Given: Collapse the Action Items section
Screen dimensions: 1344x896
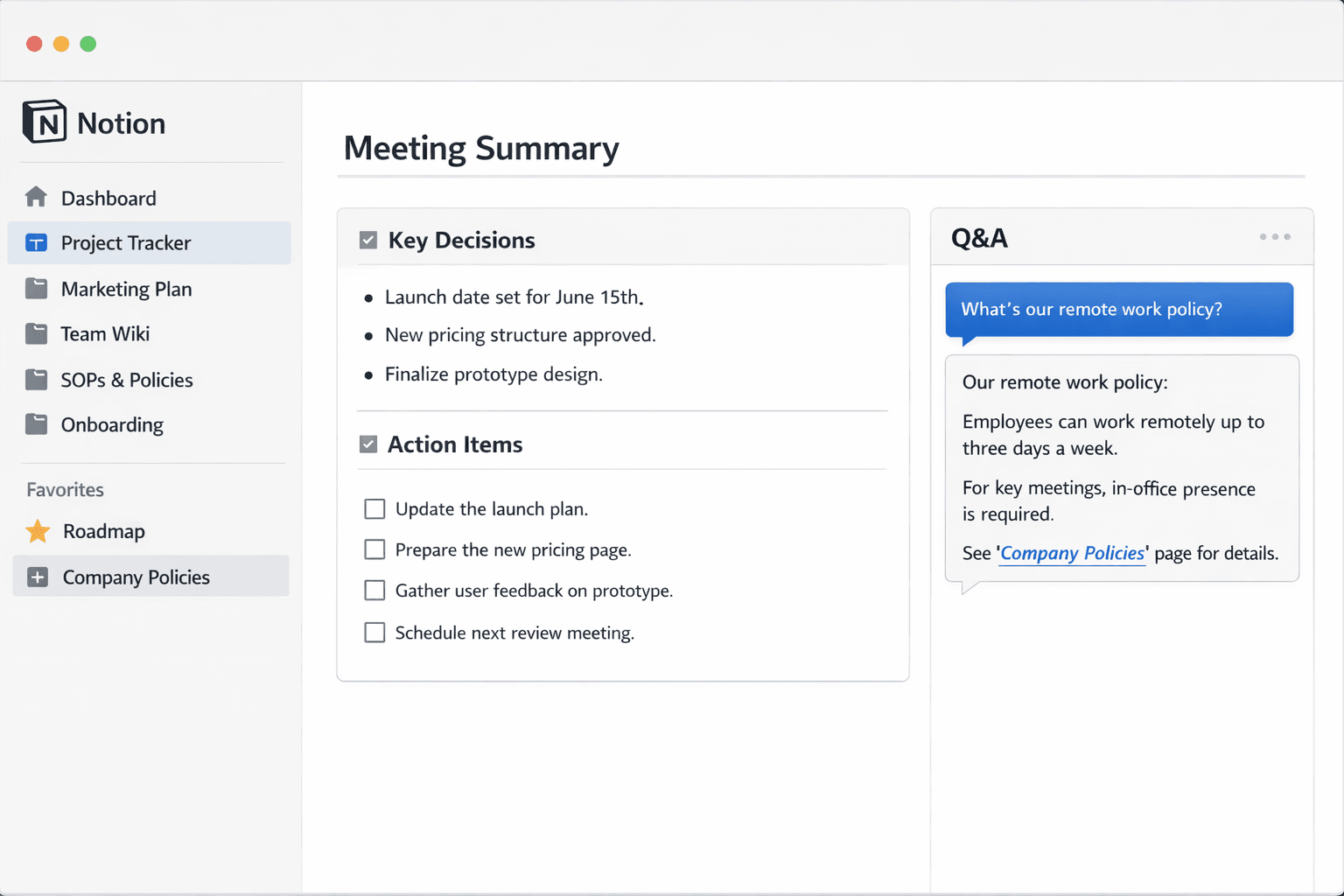Looking at the screenshot, I should tap(367, 444).
